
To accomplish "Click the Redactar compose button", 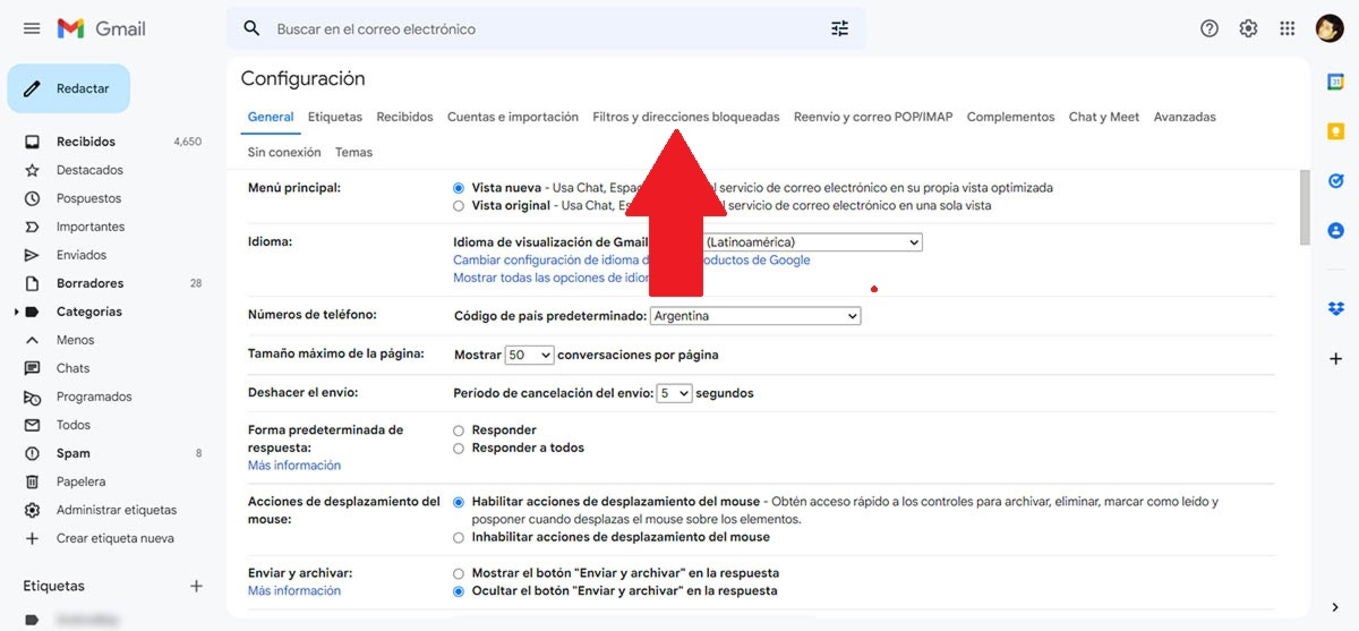I will click(68, 88).
